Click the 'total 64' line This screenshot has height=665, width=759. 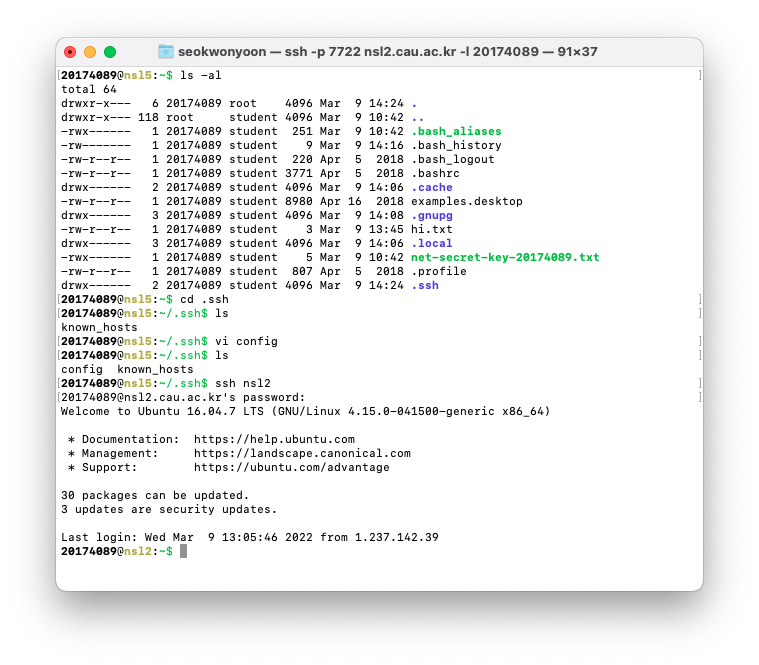(x=89, y=89)
